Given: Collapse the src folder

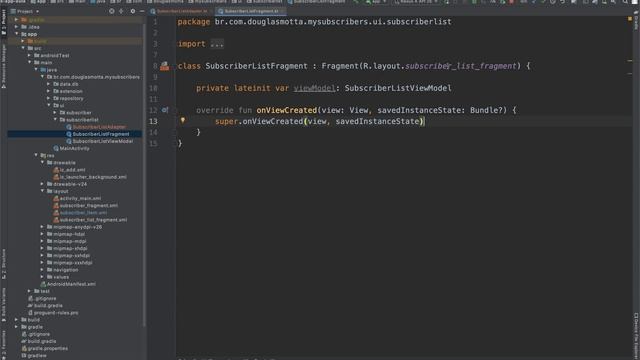Looking at the screenshot, I should (x=23, y=48).
